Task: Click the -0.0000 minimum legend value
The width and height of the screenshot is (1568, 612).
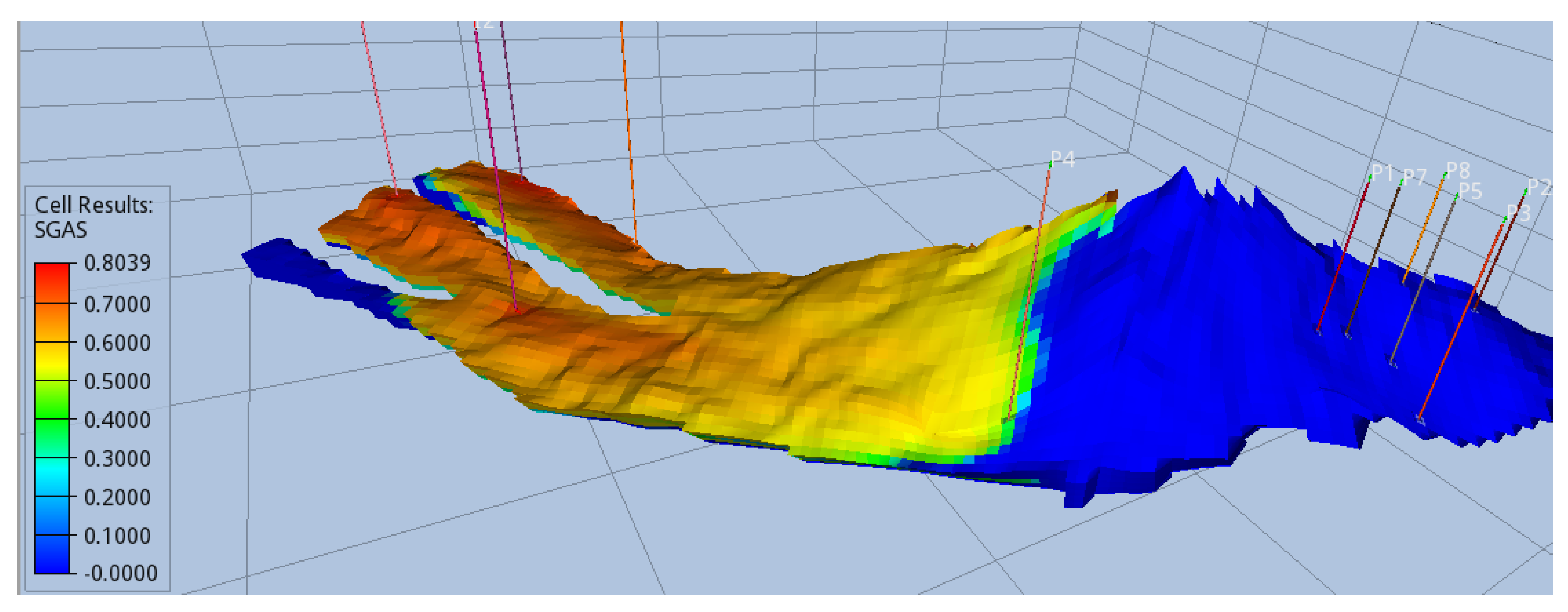Action: [120, 573]
